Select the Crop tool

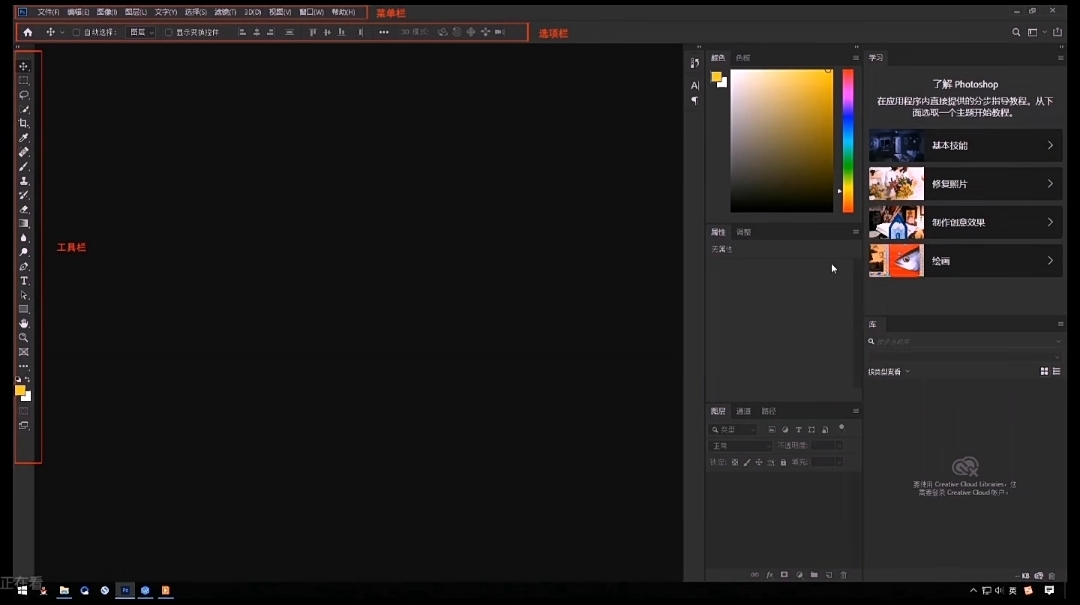click(x=24, y=123)
